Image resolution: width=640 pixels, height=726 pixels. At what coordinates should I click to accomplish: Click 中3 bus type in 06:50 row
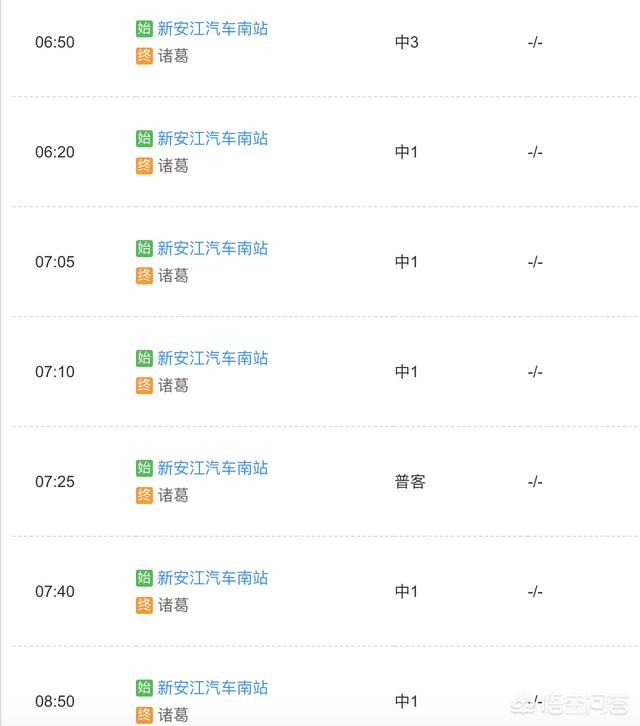407,42
